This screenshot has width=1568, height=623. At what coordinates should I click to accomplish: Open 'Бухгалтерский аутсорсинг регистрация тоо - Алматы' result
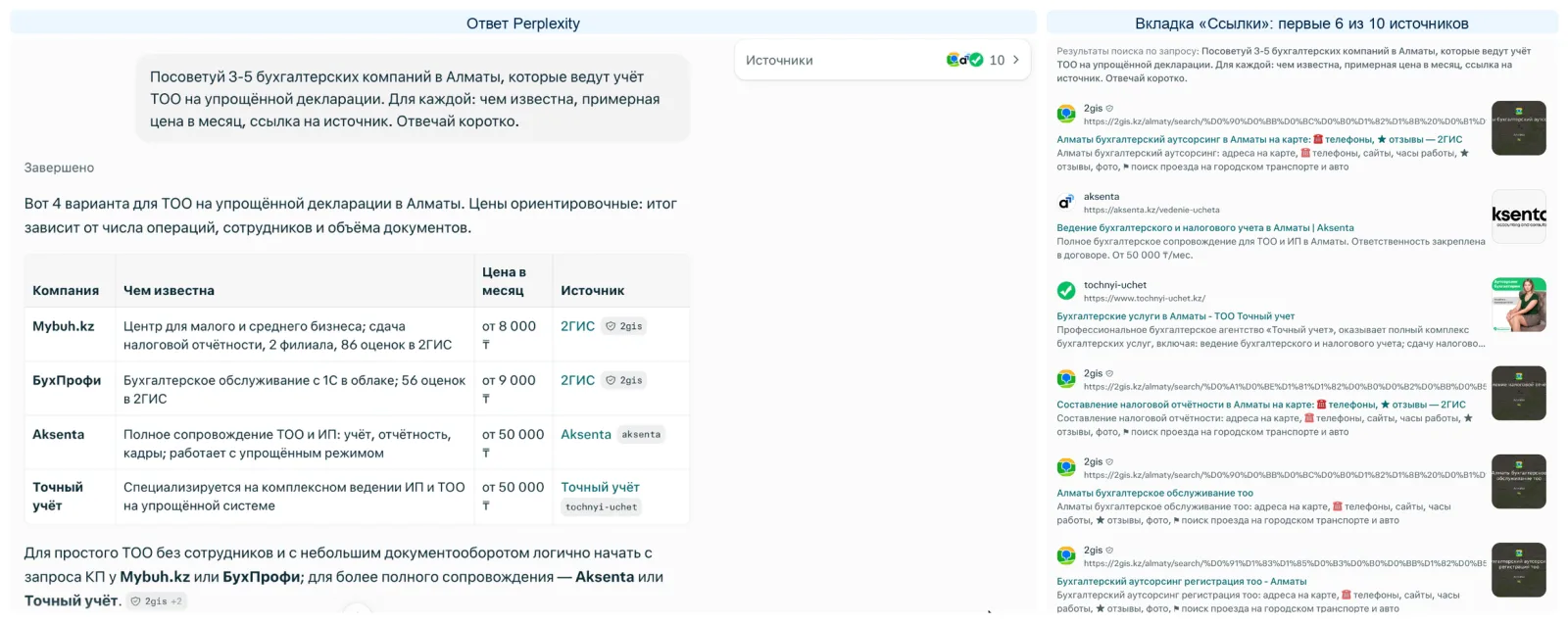(1182, 581)
